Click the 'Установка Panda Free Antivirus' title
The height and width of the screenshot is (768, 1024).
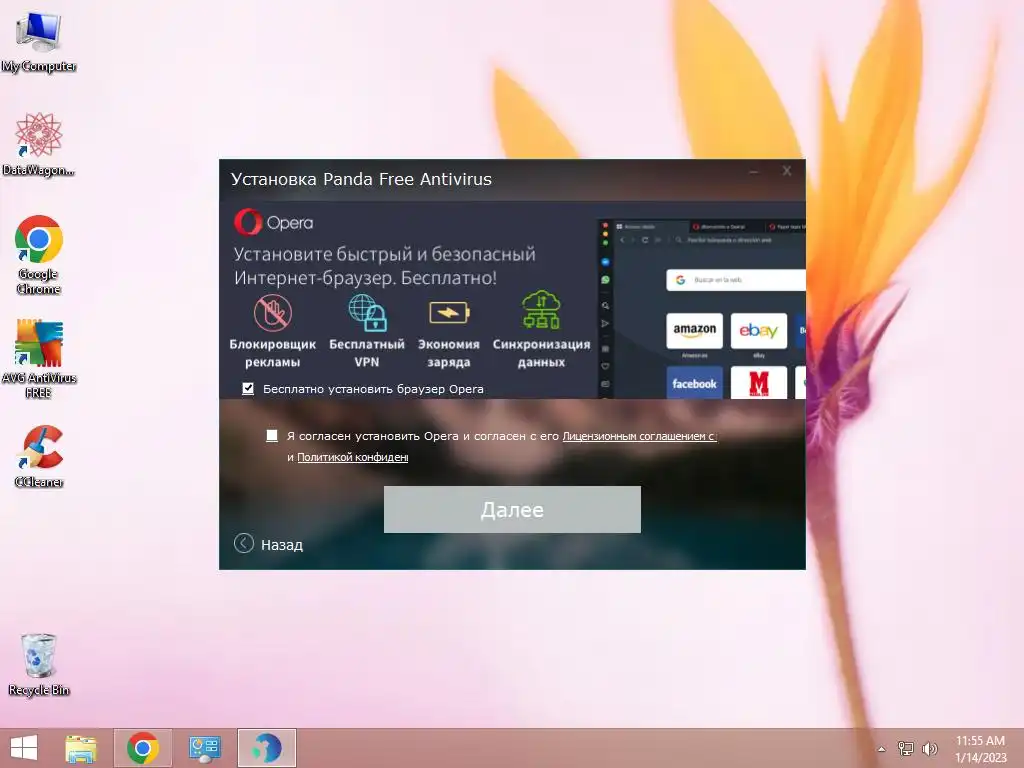pos(361,179)
